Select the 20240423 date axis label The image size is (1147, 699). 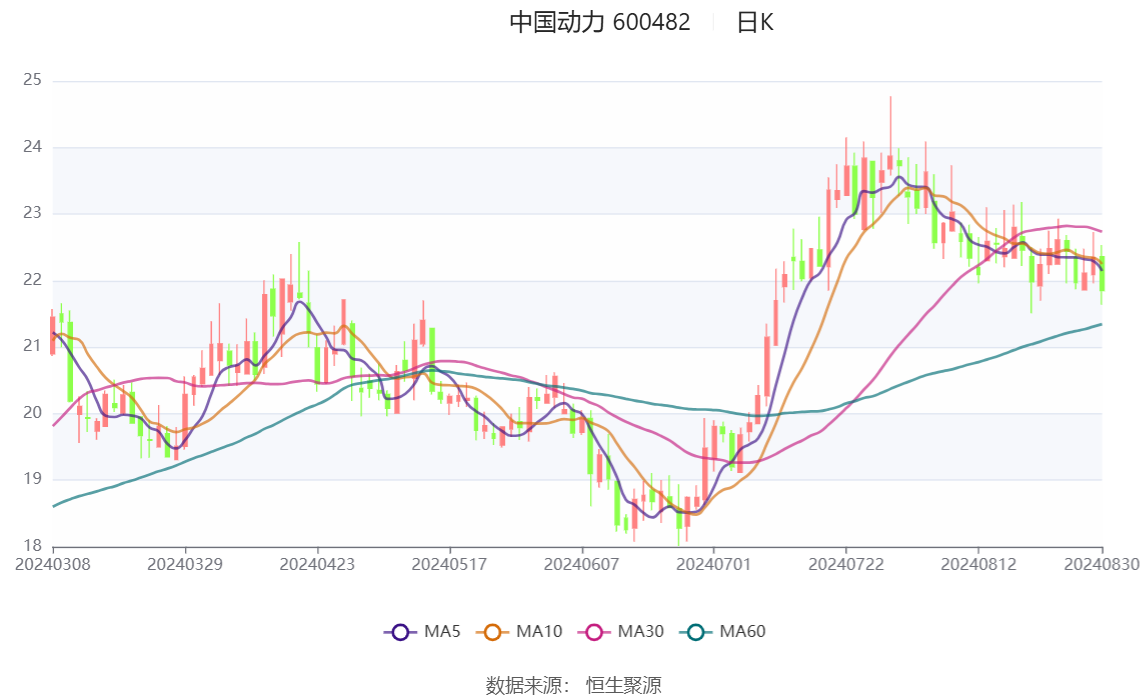[x=317, y=564]
